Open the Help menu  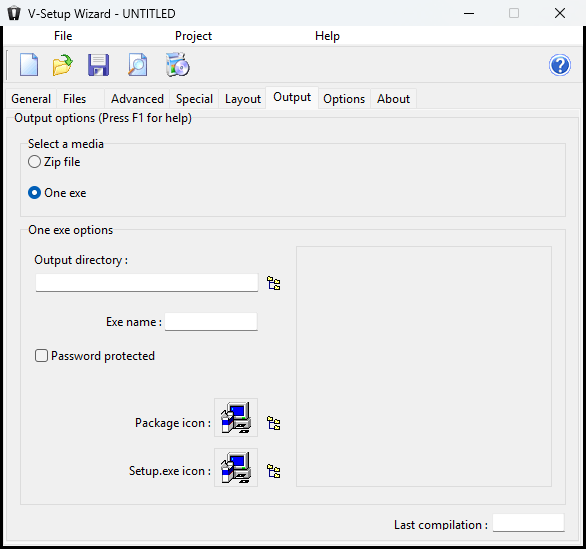[327, 36]
